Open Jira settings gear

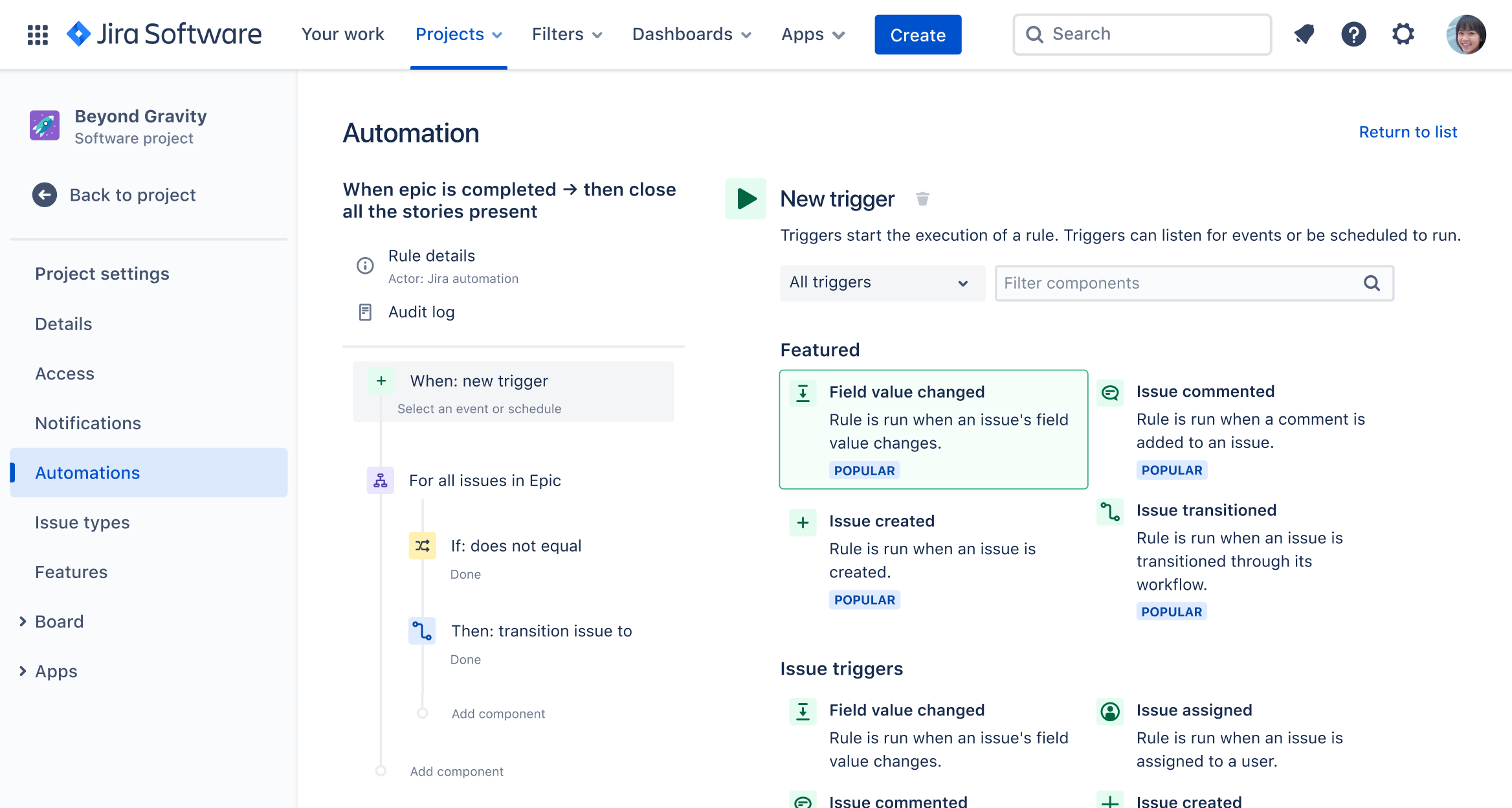[x=1403, y=34]
